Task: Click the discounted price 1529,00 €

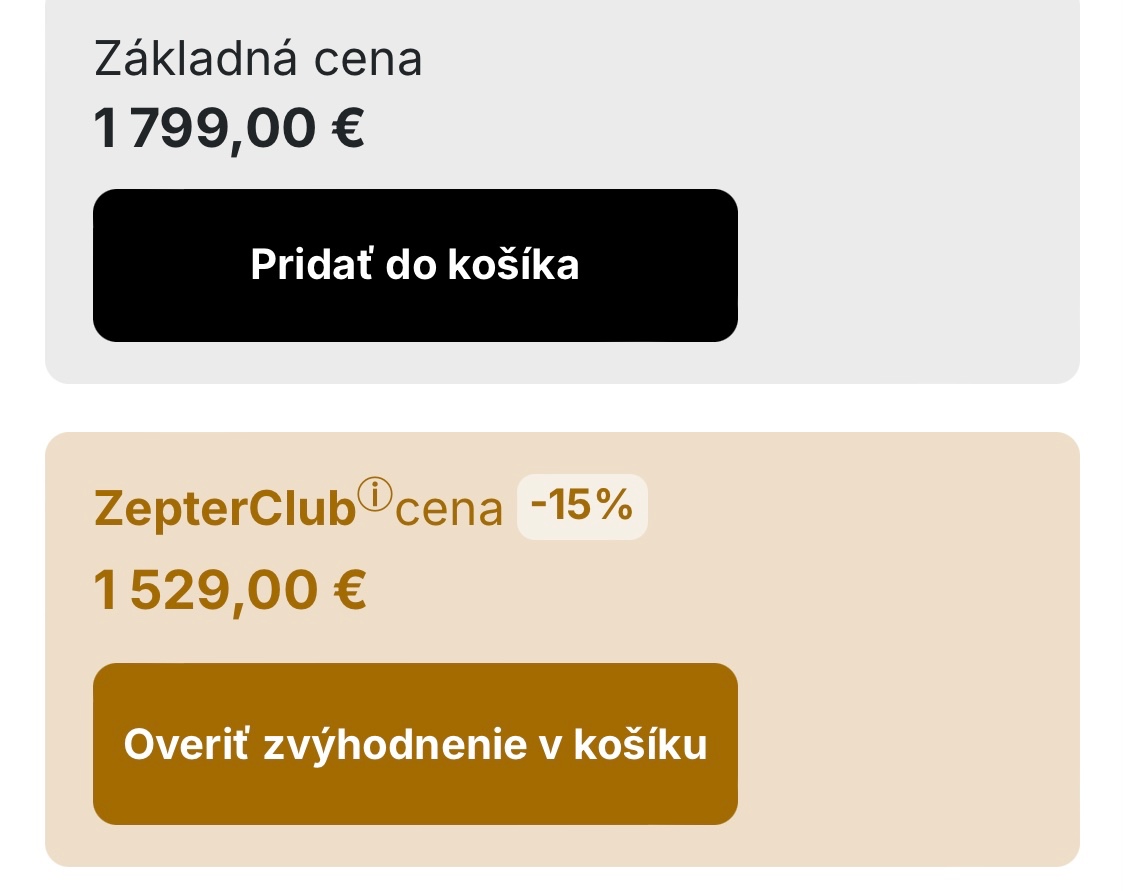Action: [x=230, y=589]
